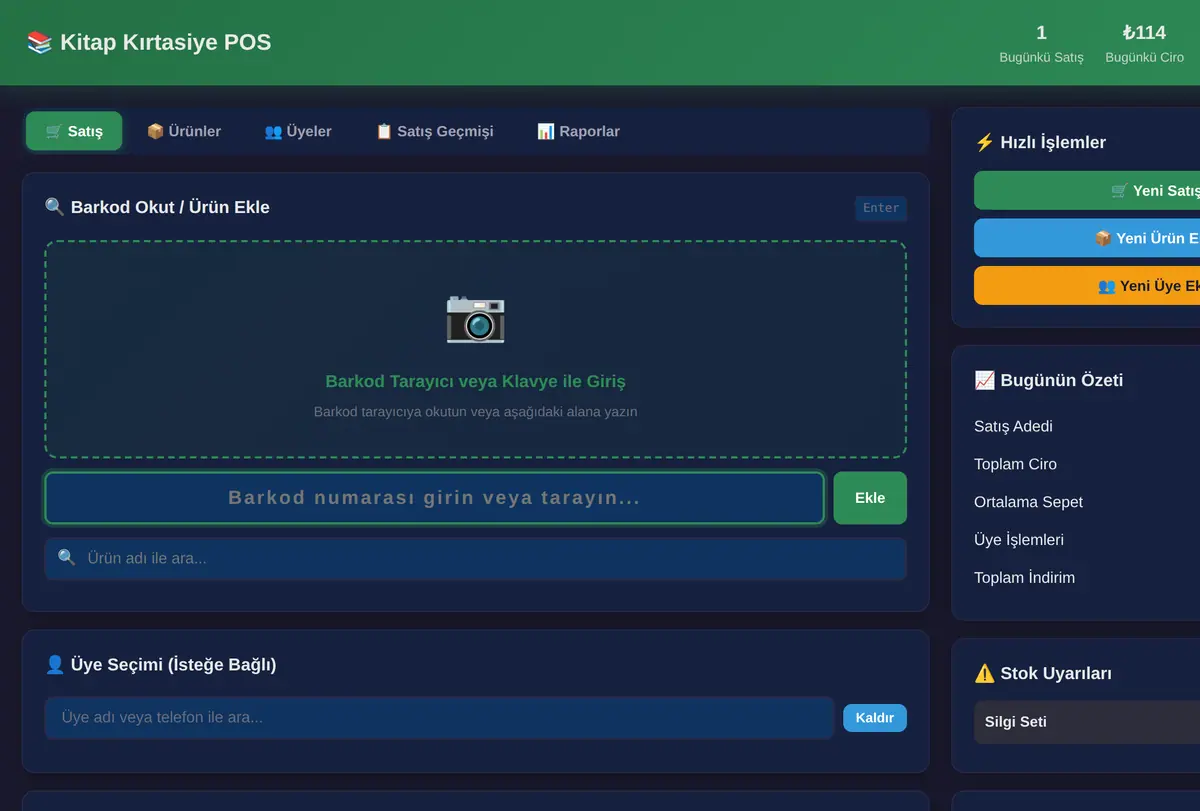Screen dimensions: 1200x811
Task: Click the member name or phone search field
Action: (x=439, y=718)
